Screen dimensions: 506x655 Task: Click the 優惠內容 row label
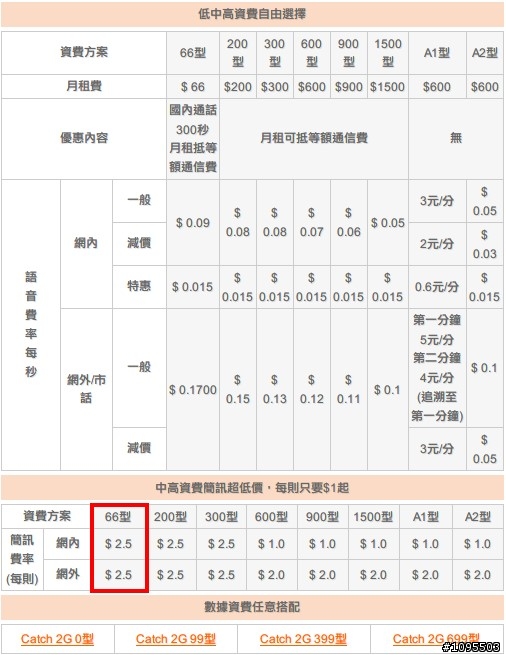pos(84,138)
